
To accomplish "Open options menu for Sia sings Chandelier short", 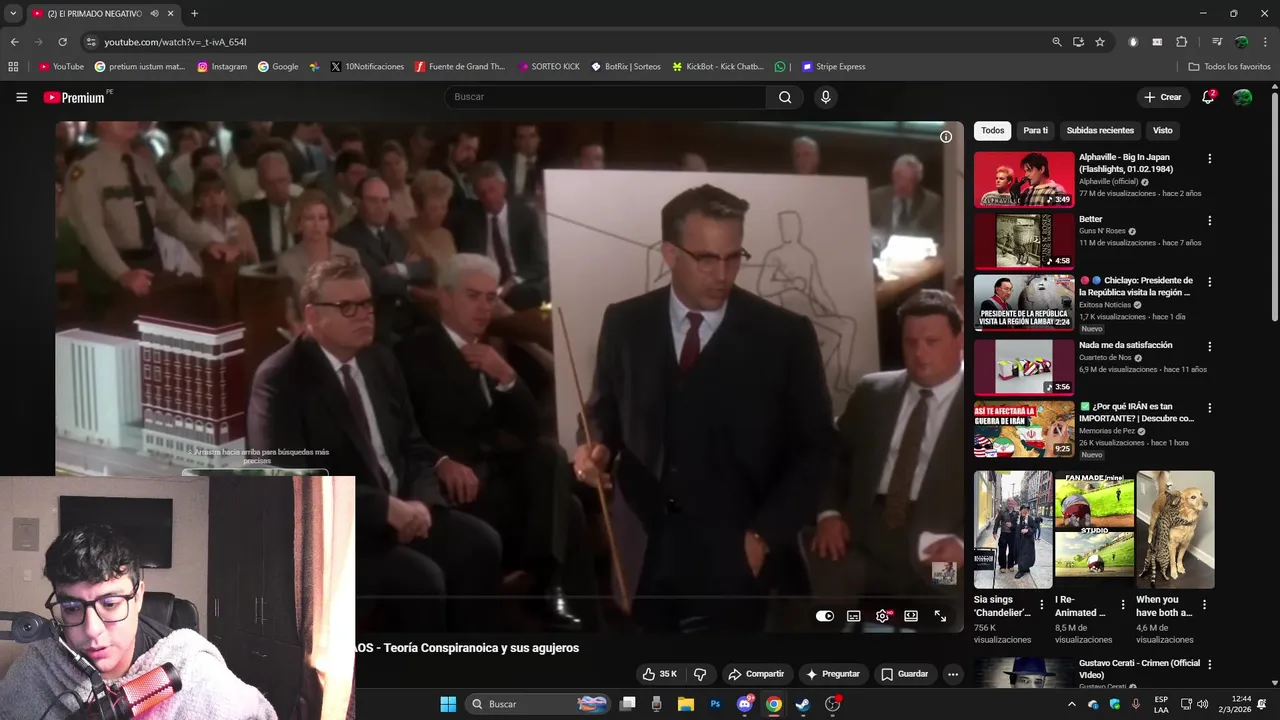I will point(1042,605).
